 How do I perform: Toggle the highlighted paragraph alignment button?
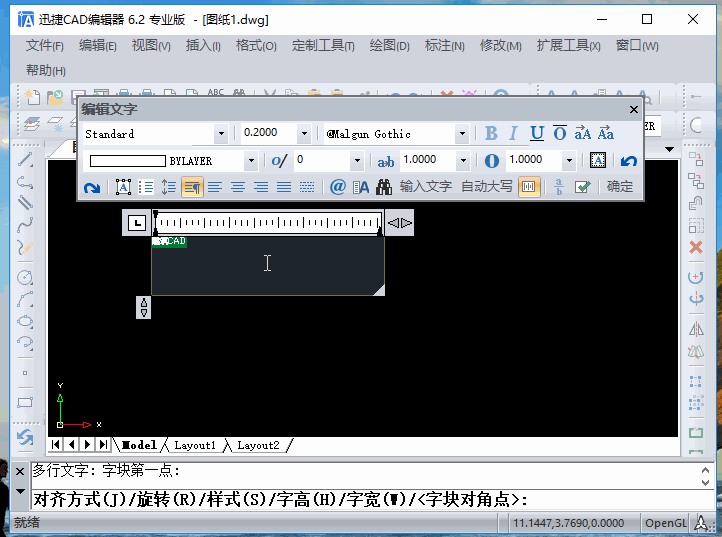tap(192, 187)
